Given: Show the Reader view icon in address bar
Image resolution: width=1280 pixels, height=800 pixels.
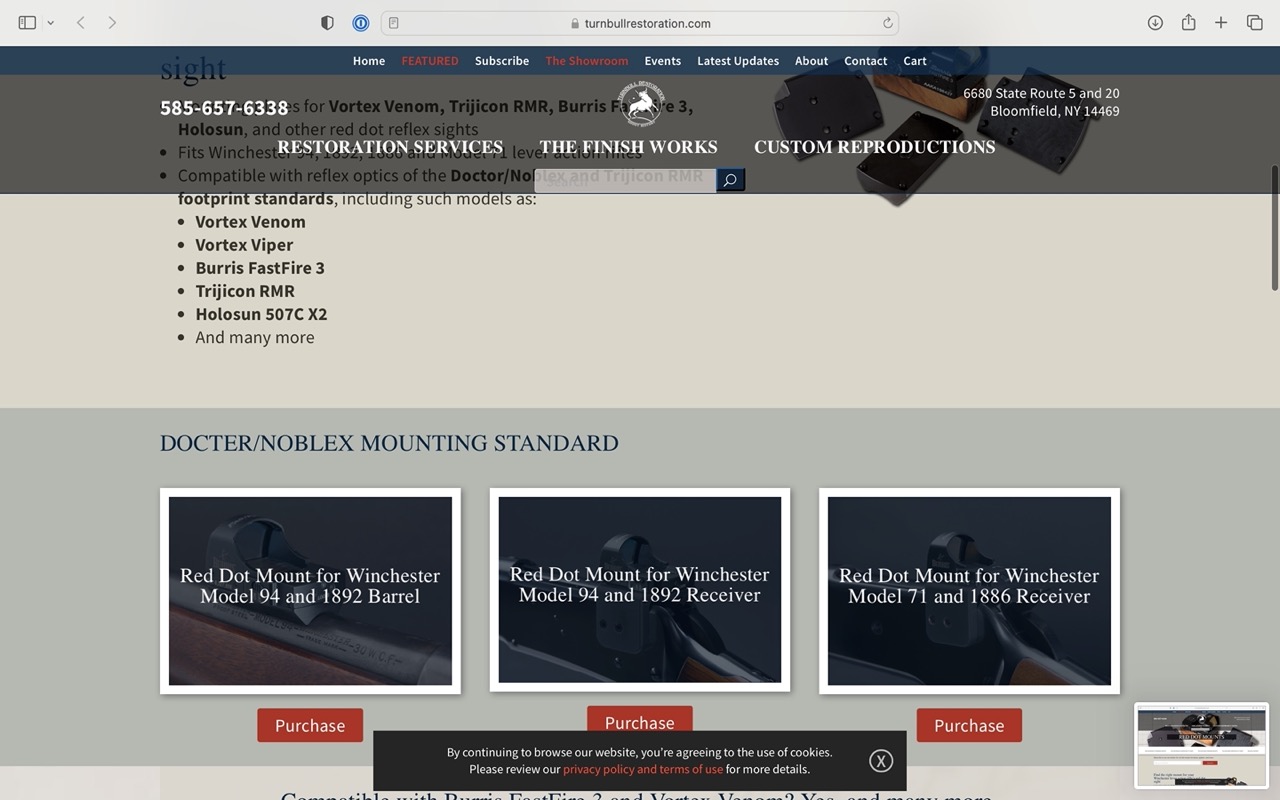Looking at the screenshot, I should click(394, 23).
